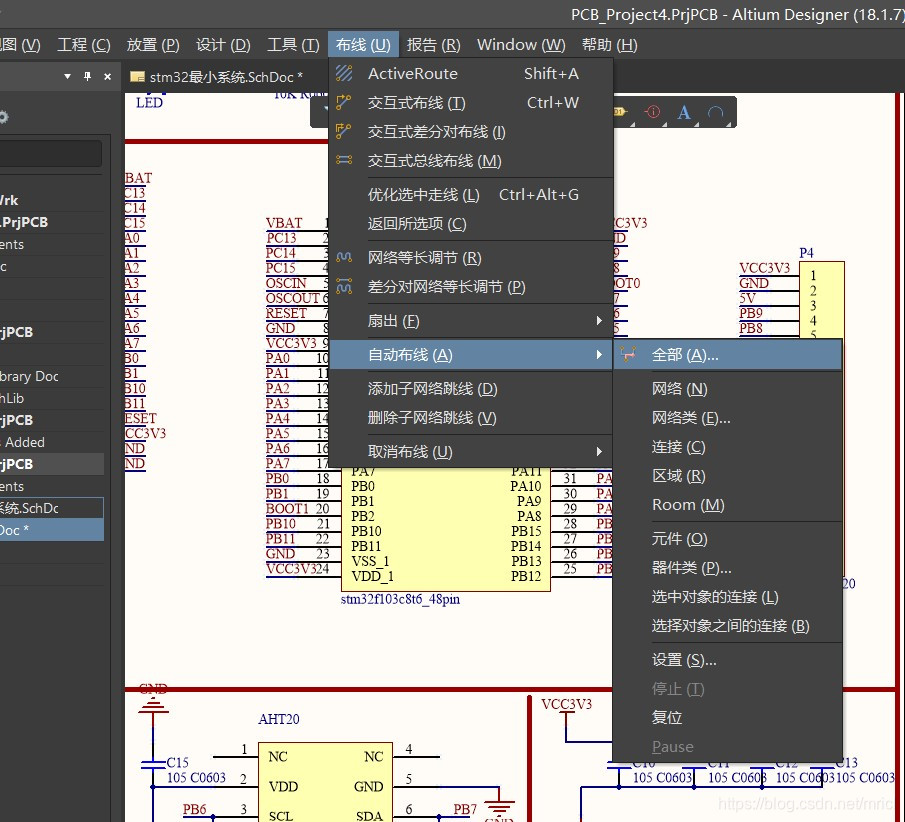905x822 pixels.
Task: Switch to stm32最小系统.SchDoc tab
Action: [218, 77]
